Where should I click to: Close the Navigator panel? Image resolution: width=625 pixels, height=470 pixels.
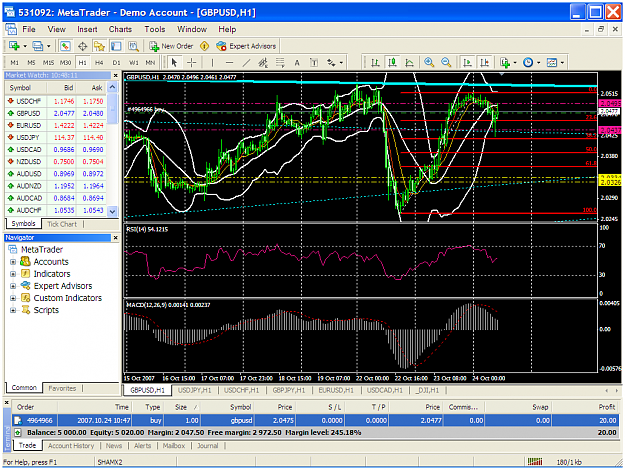pyautogui.click(x=116, y=238)
